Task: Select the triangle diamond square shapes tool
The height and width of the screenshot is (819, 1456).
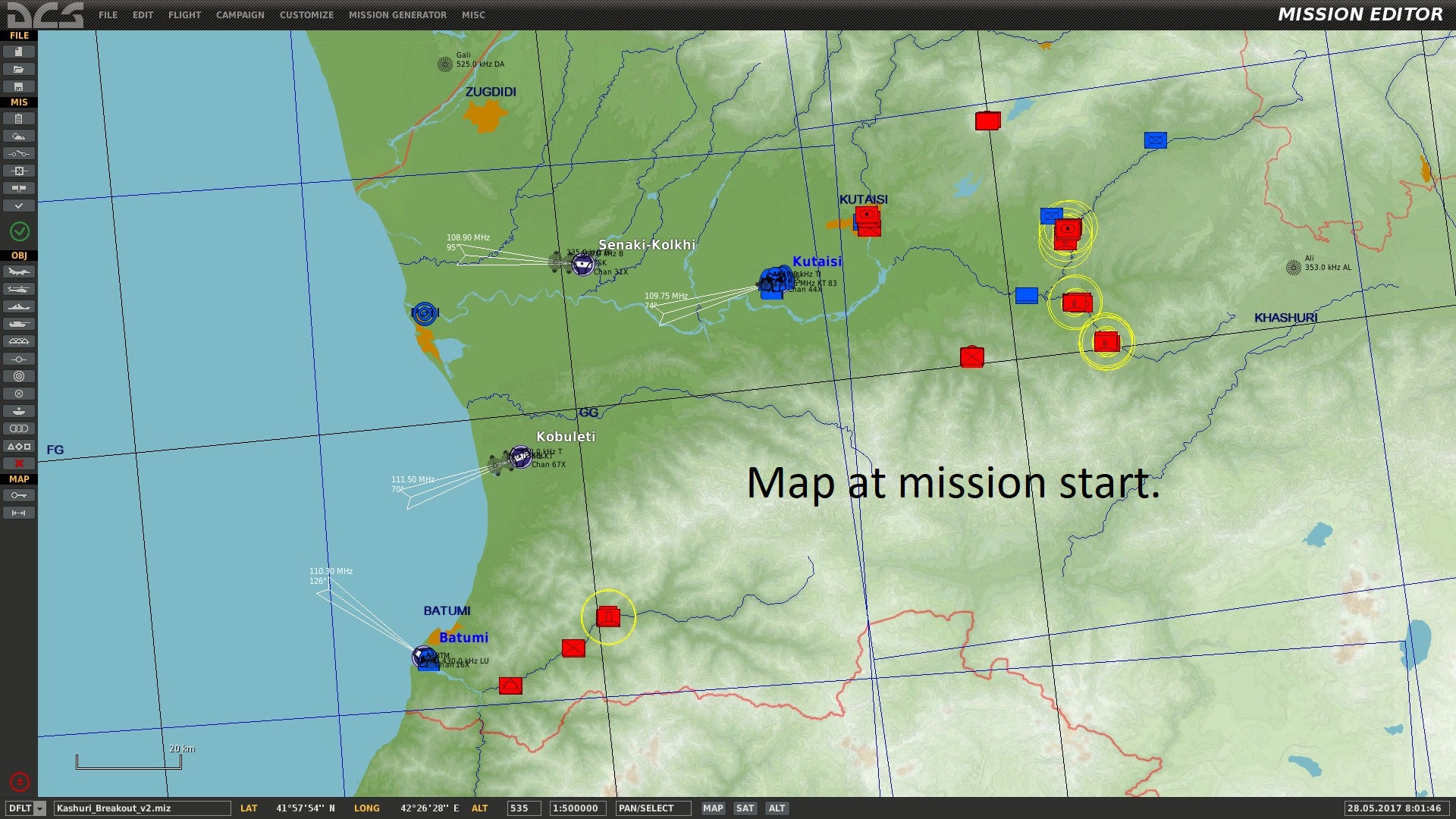Action: (x=19, y=446)
